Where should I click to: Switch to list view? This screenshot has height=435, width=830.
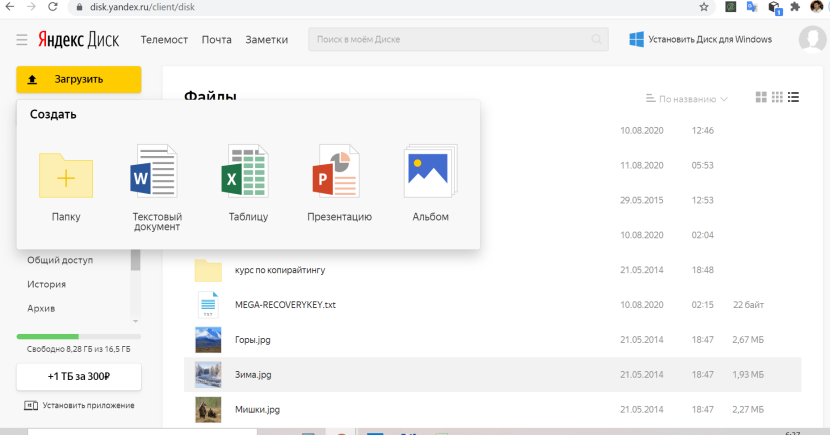coord(794,98)
